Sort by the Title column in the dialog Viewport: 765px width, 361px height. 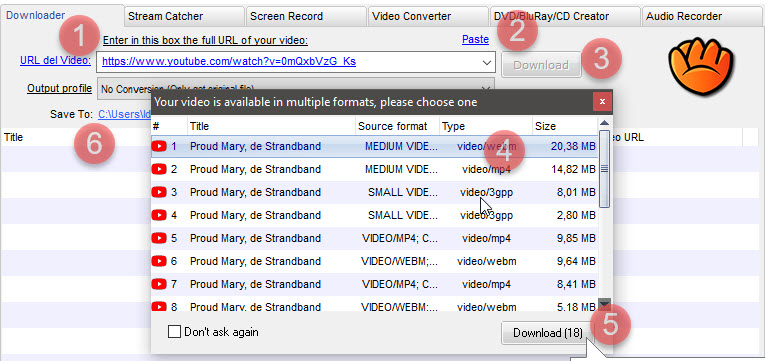coord(271,126)
